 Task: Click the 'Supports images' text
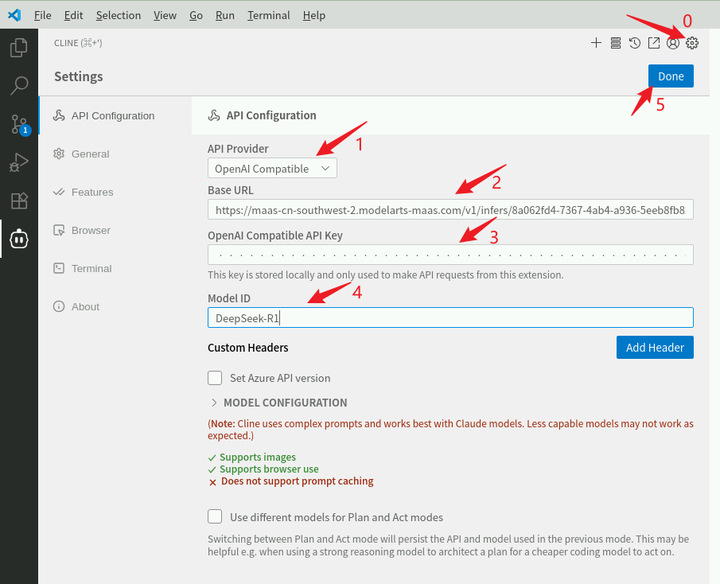[x=258, y=457]
